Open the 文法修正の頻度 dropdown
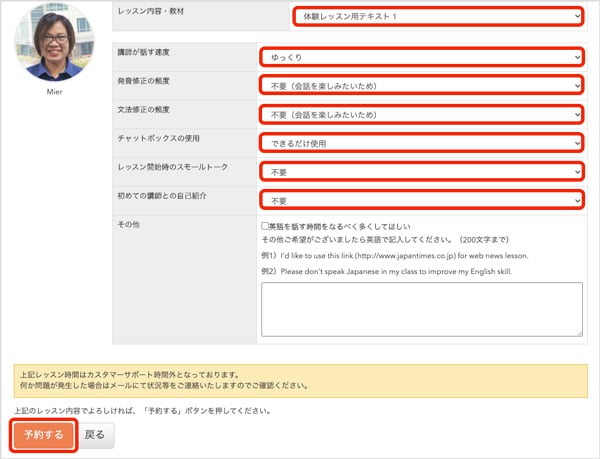 click(421, 114)
